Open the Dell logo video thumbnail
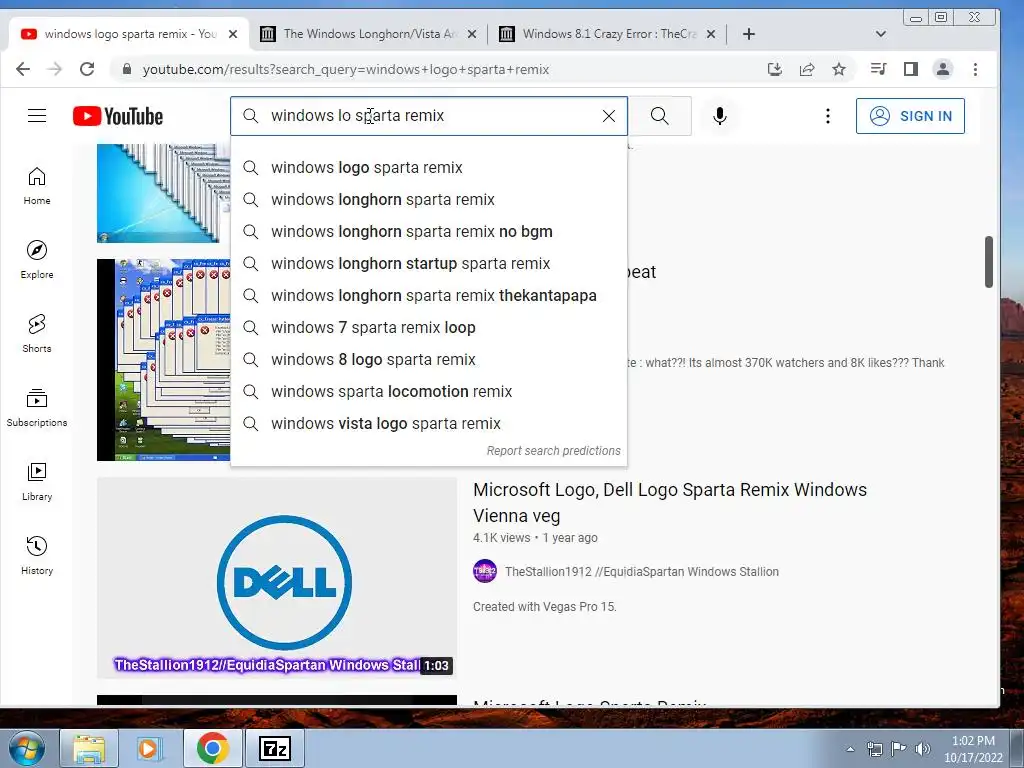This screenshot has height=768, width=1024. (277, 577)
